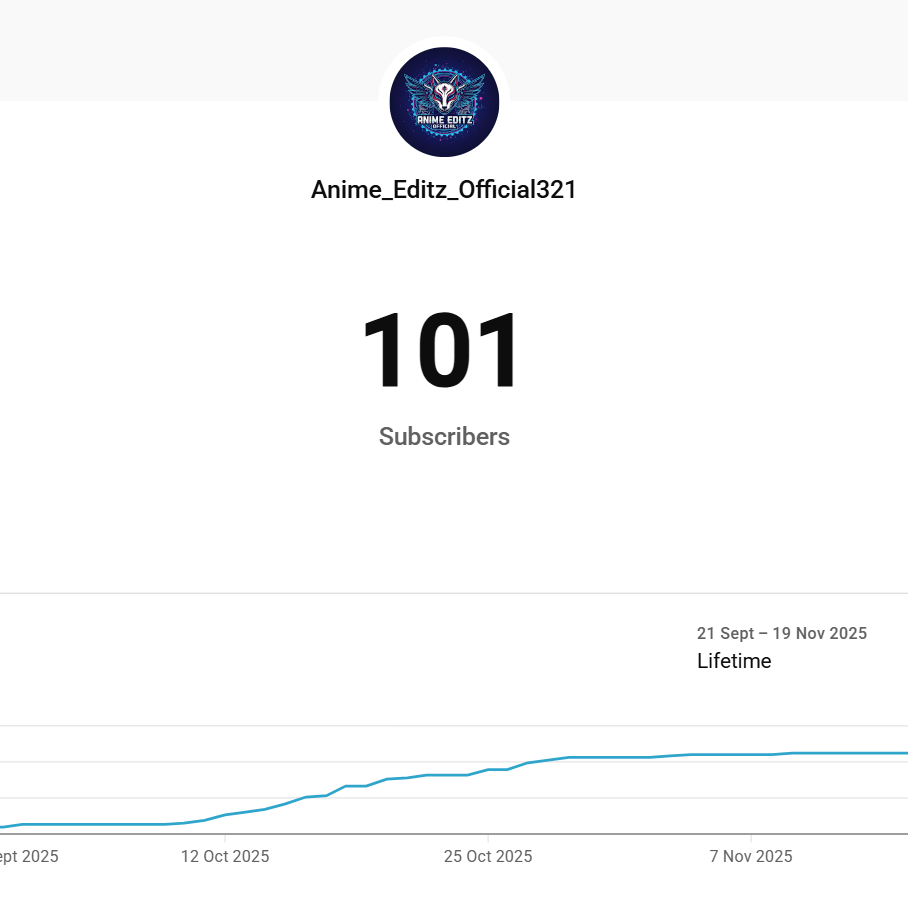Click the 7 Nov 2025 axis label
The width and height of the screenshot is (908, 908).
click(x=750, y=856)
